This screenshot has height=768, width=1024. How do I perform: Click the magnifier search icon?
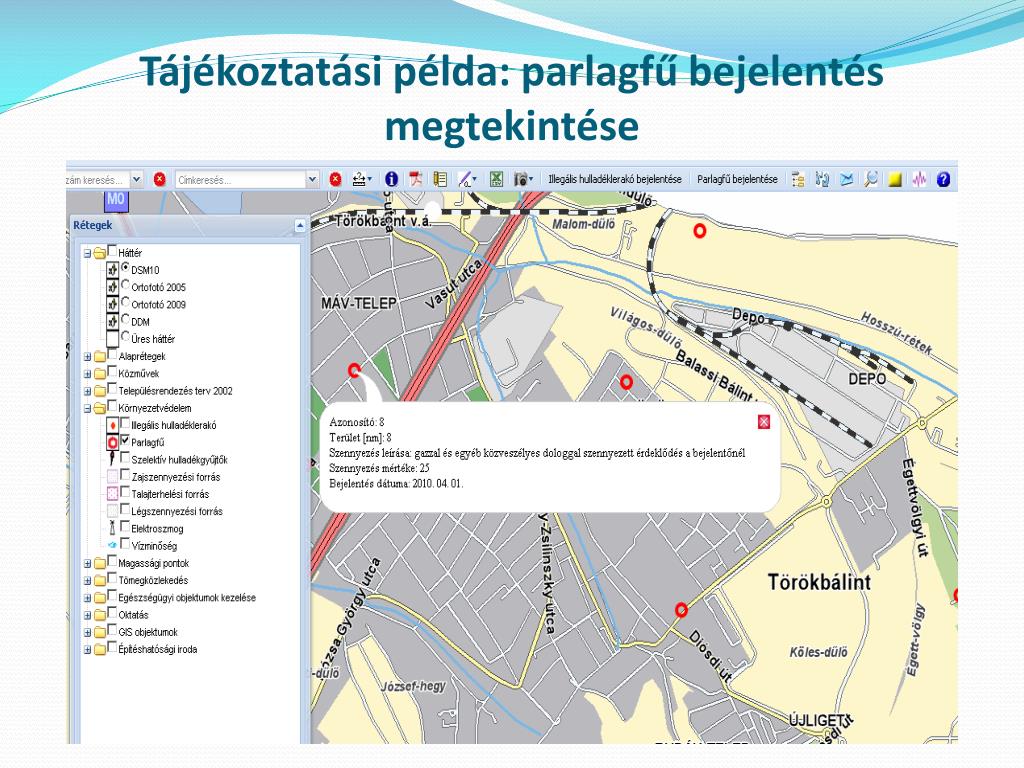(871, 179)
